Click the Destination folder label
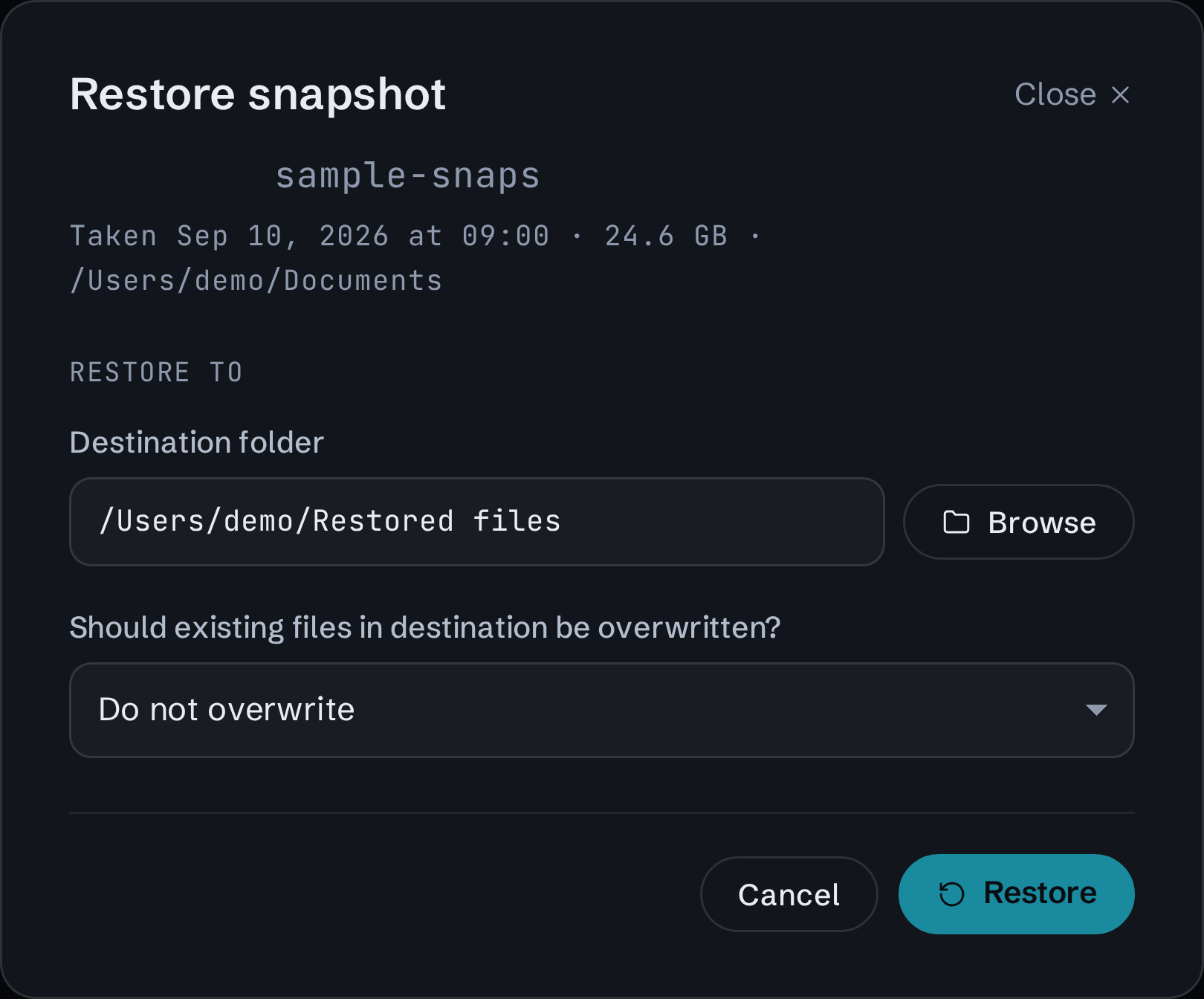The height and width of the screenshot is (999, 1204). pyautogui.click(x=197, y=442)
